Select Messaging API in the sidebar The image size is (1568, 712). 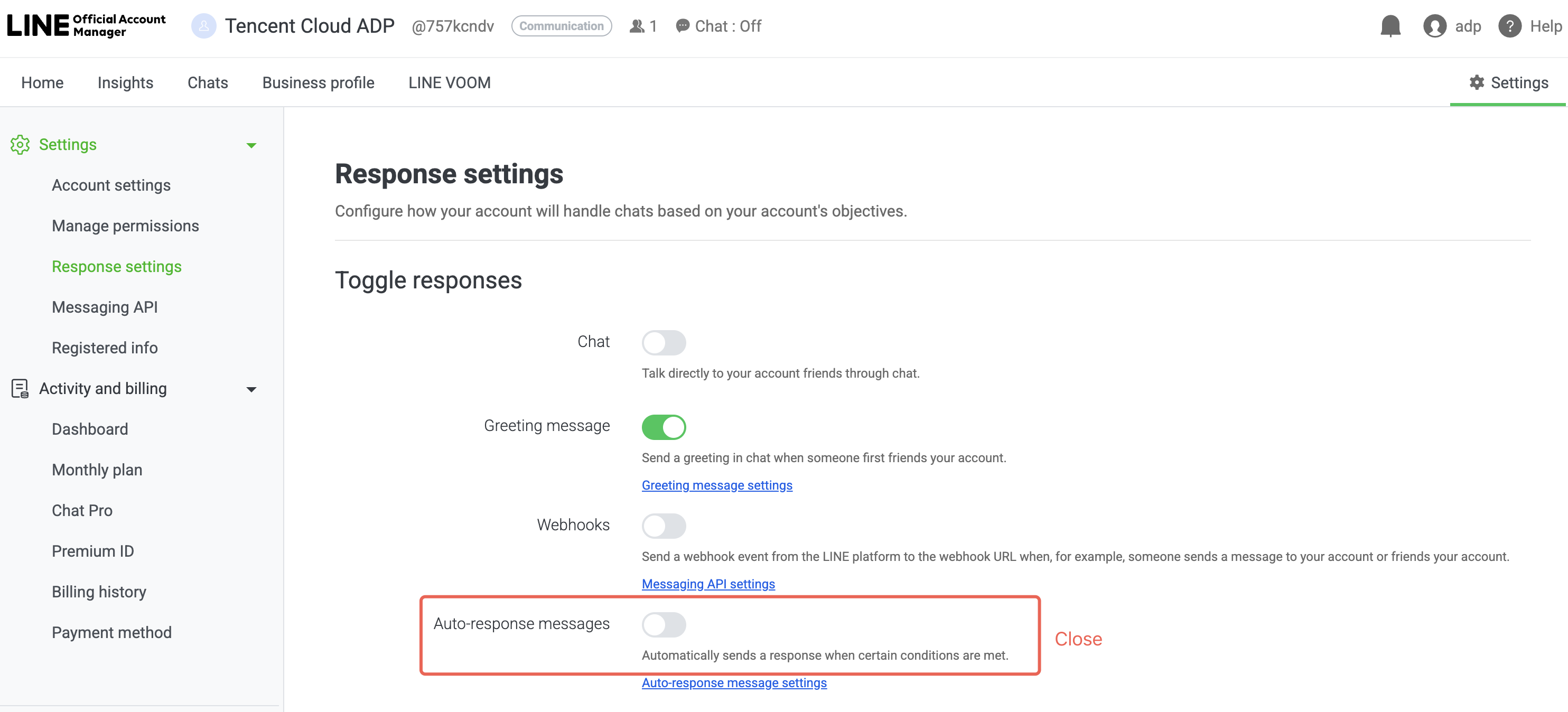(x=105, y=307)
